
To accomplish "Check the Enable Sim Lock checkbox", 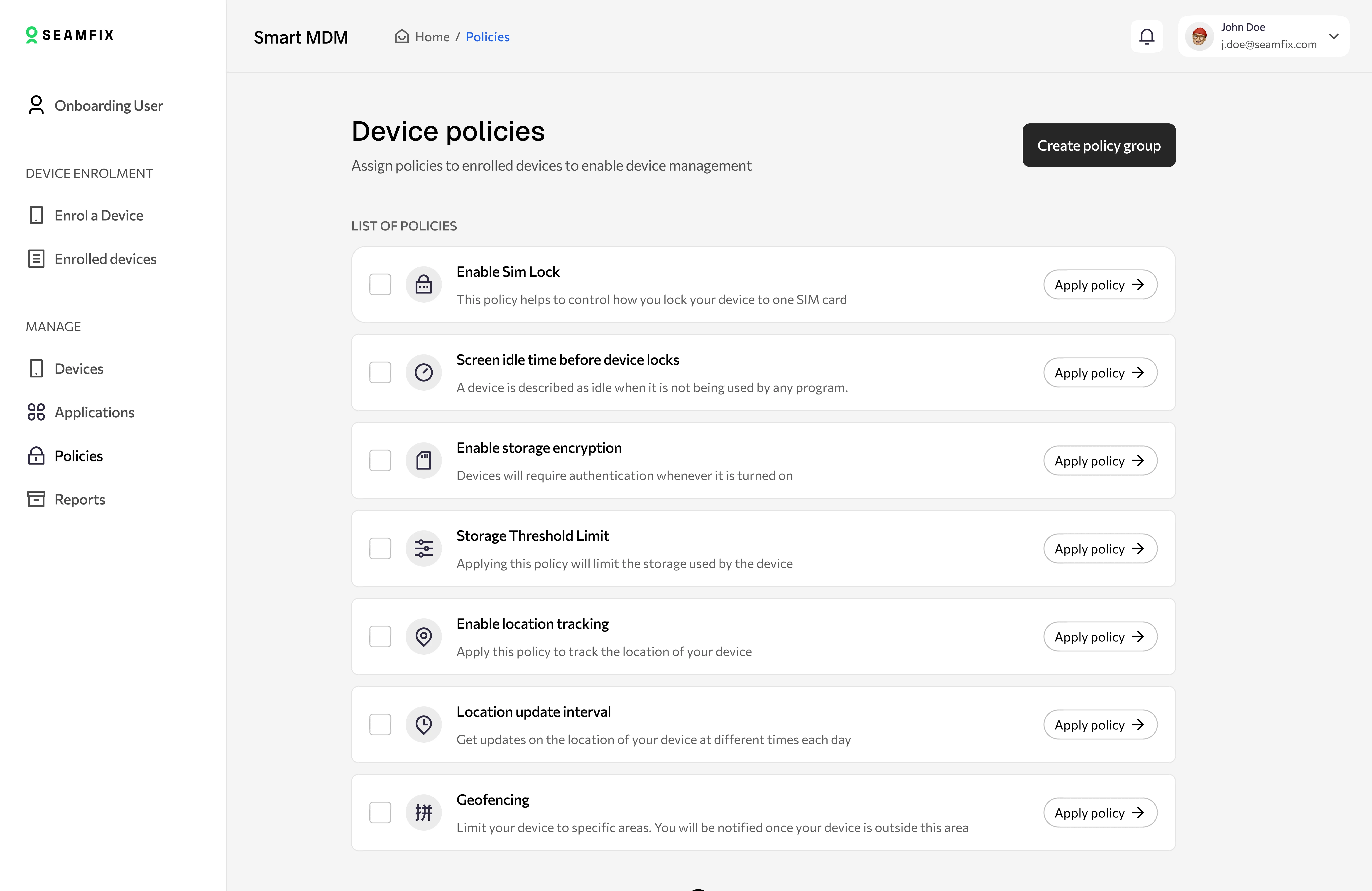I will (x=380, y=285).
